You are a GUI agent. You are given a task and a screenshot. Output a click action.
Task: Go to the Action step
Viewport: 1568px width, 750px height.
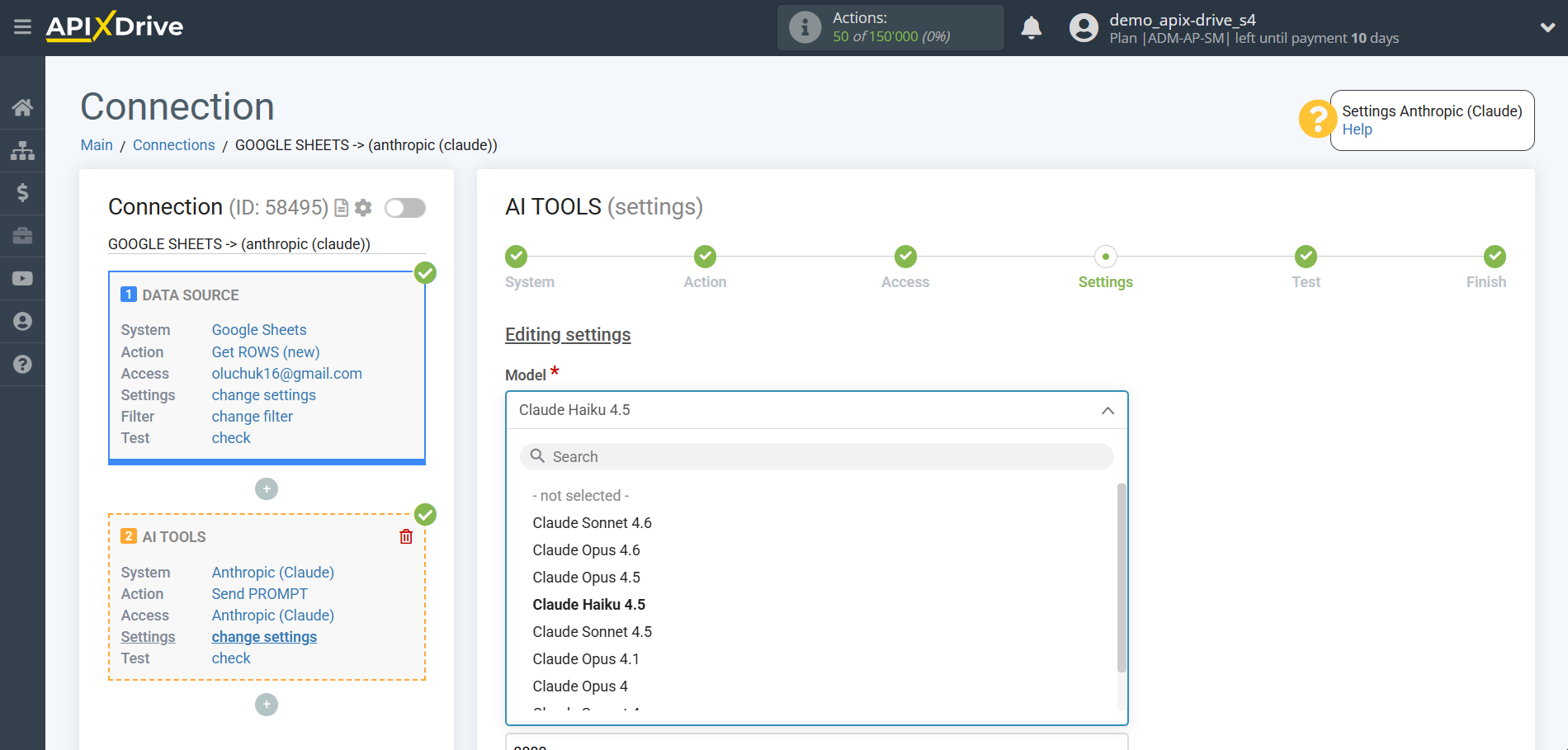pyautogui.click(x=705, y=257)
